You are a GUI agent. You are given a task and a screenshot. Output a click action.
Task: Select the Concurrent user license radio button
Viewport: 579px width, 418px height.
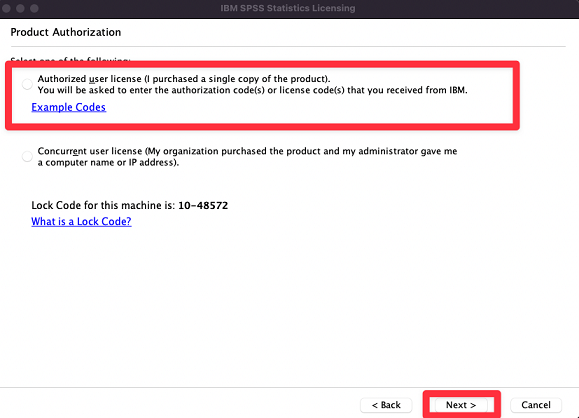pos(27,157)
